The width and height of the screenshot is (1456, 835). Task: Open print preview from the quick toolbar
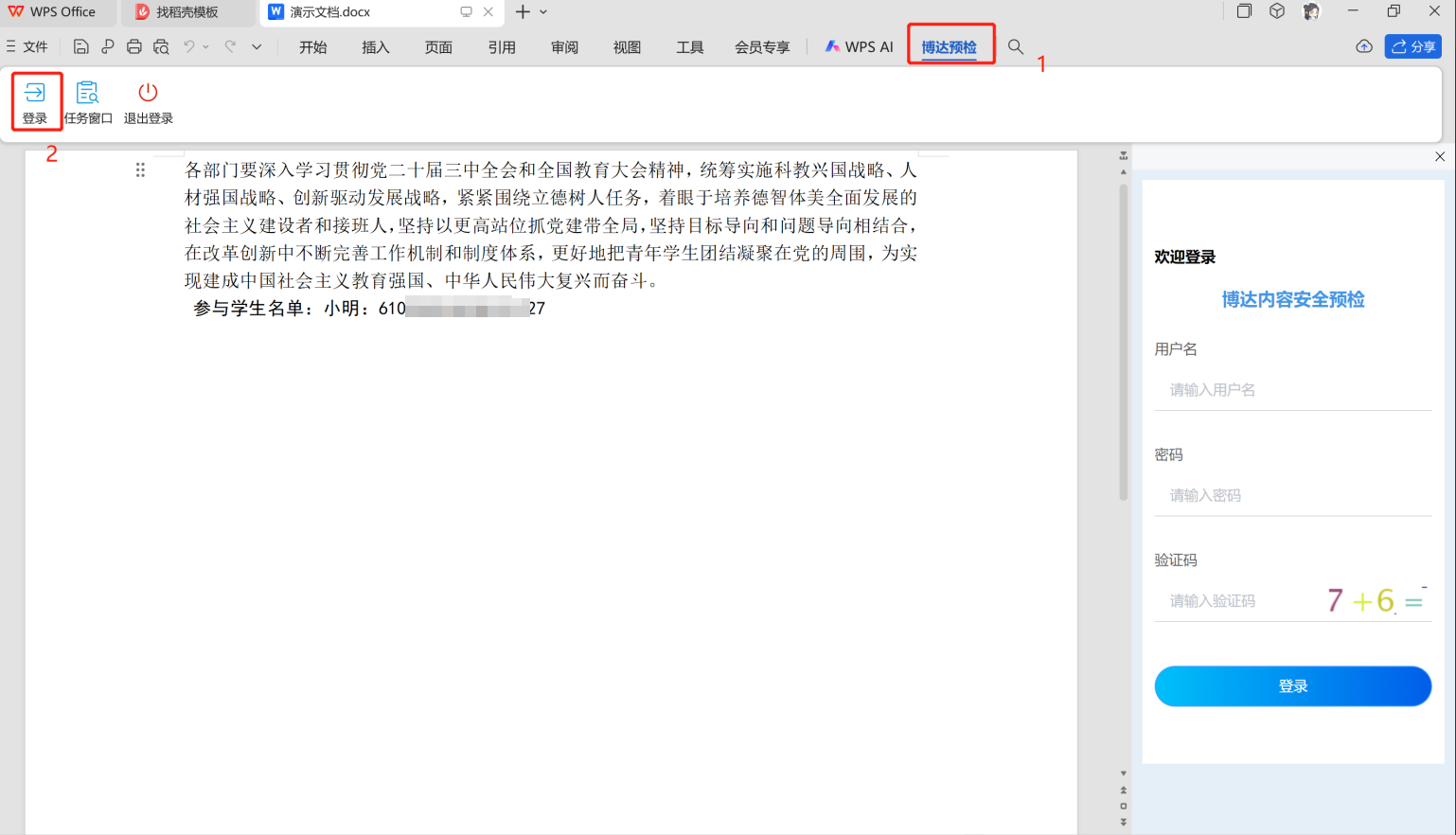point(162,46)
